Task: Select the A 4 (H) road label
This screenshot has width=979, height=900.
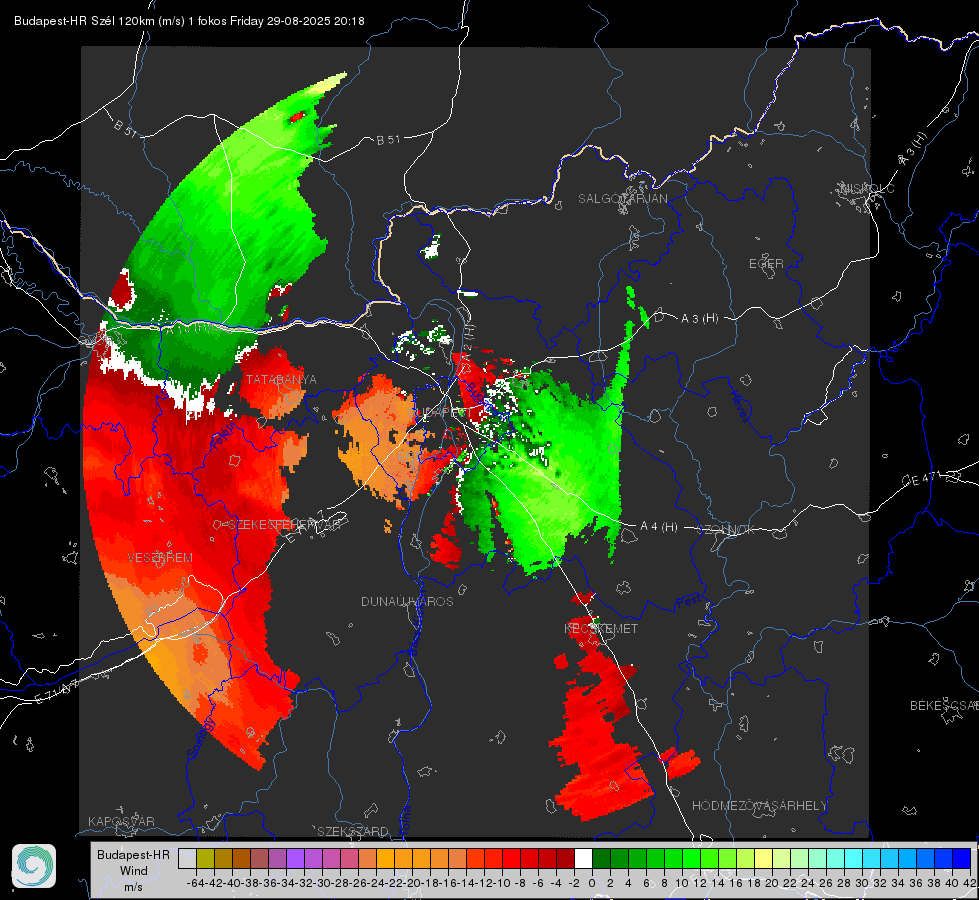Action: tap(659, 527)
